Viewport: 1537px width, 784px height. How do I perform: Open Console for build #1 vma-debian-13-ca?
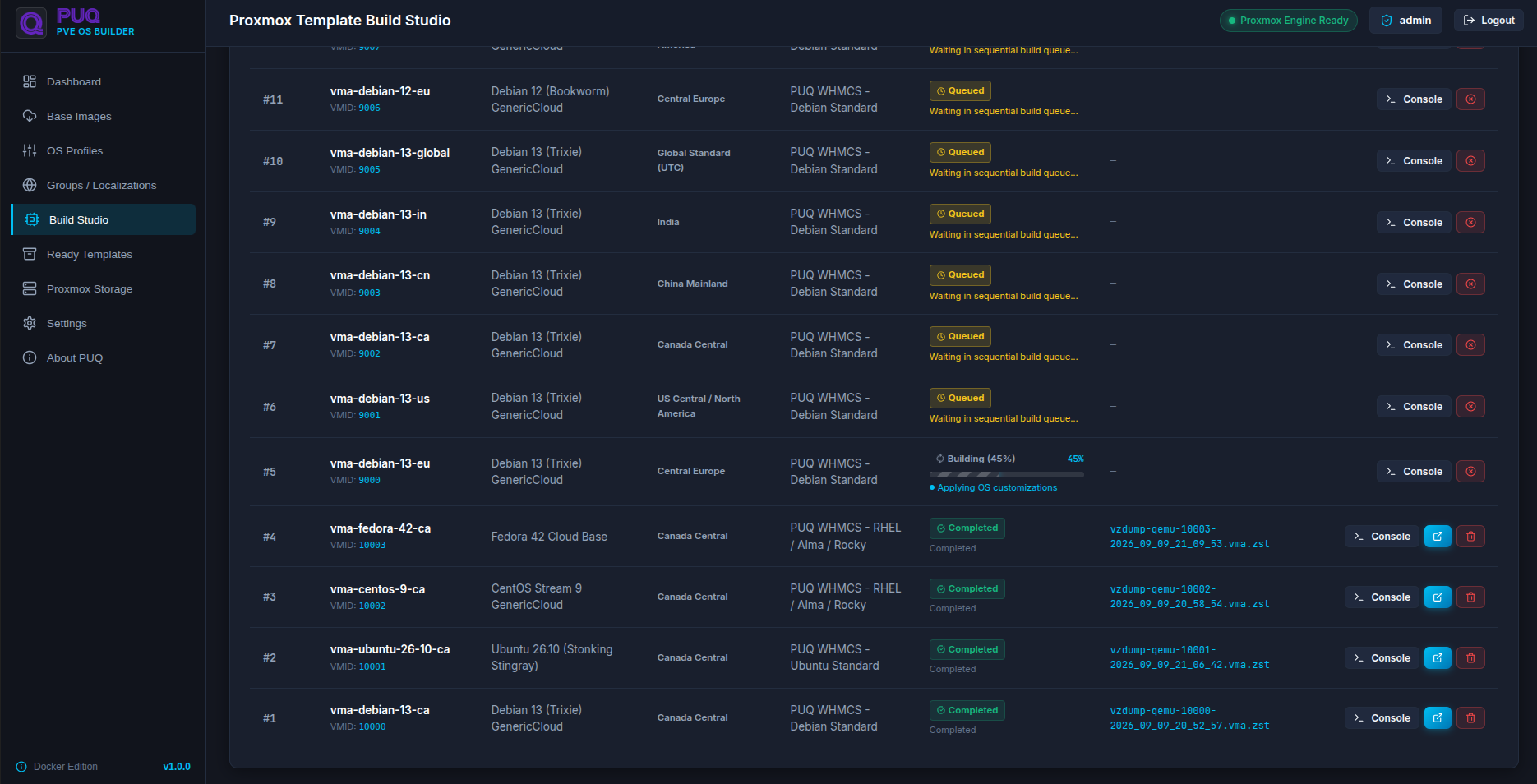click(1382, 718)
